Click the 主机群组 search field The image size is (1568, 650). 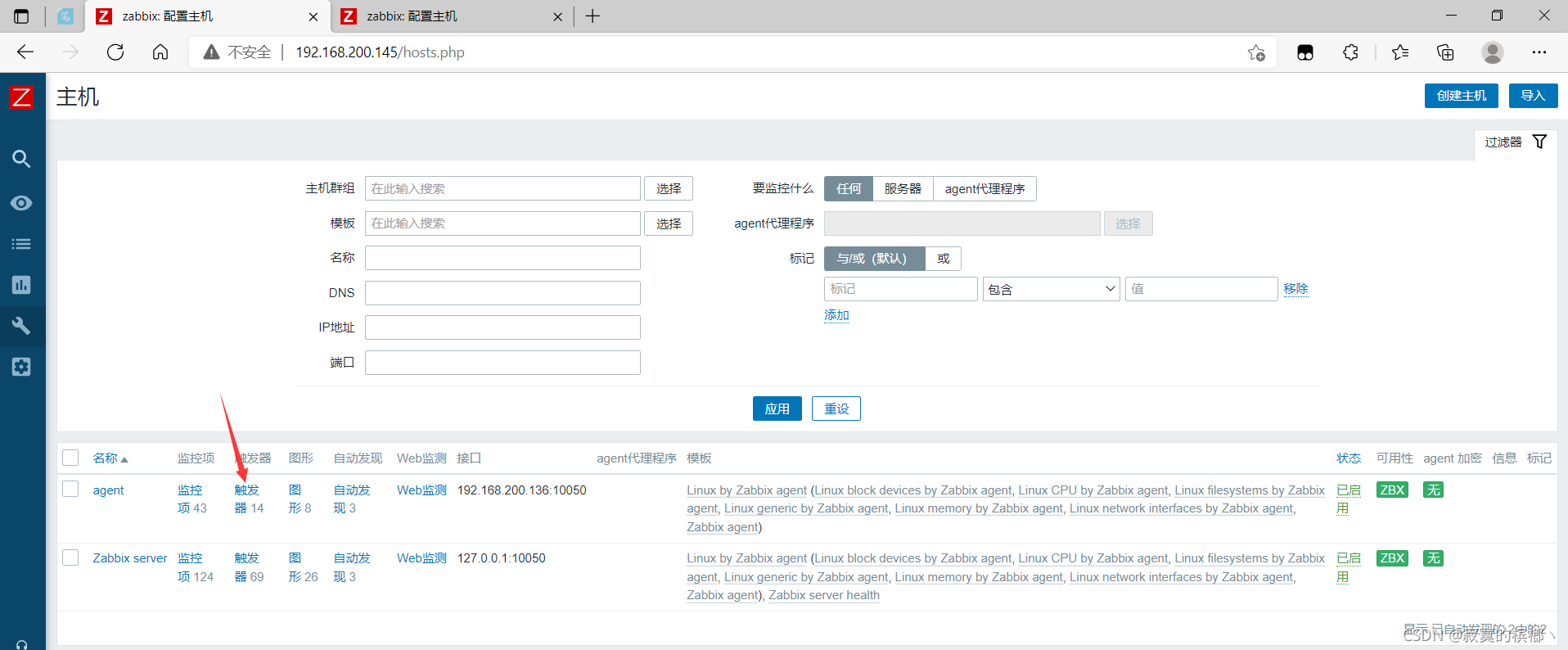tap(502, 189)
